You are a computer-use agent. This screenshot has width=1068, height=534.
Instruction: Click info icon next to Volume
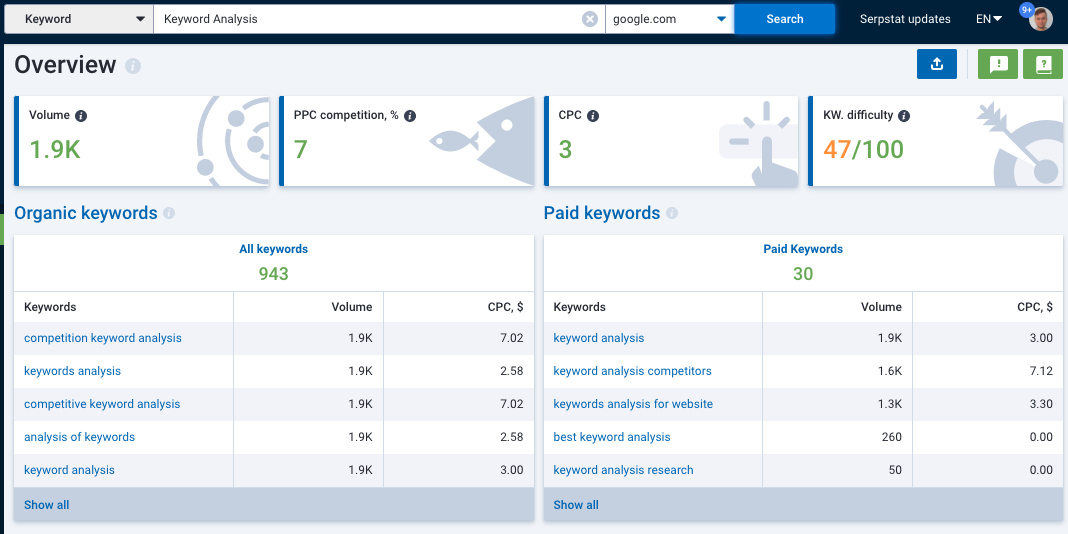pos(81,116)
